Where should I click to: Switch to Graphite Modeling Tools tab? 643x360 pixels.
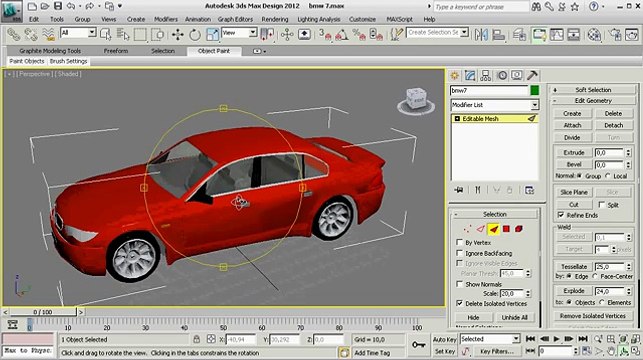tap(50, 51)
